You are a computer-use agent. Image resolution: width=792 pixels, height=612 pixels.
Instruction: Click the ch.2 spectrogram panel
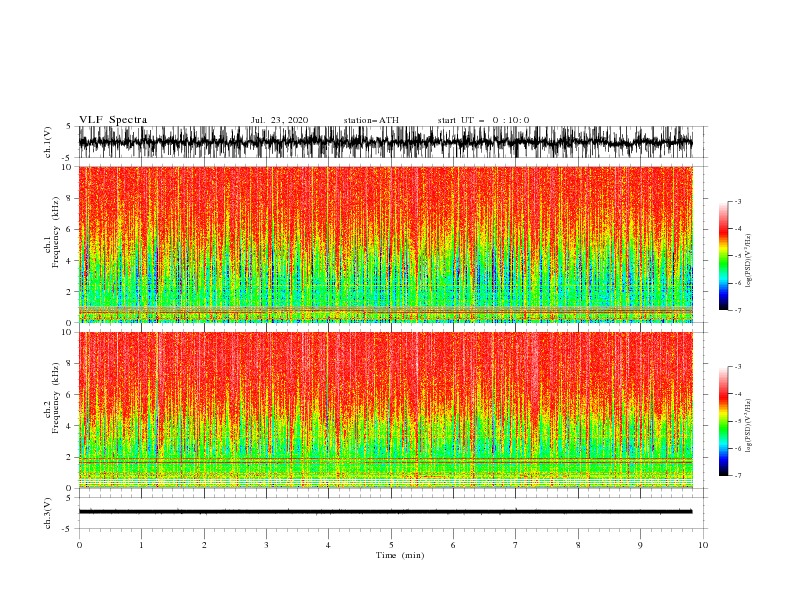click(385, 410)
